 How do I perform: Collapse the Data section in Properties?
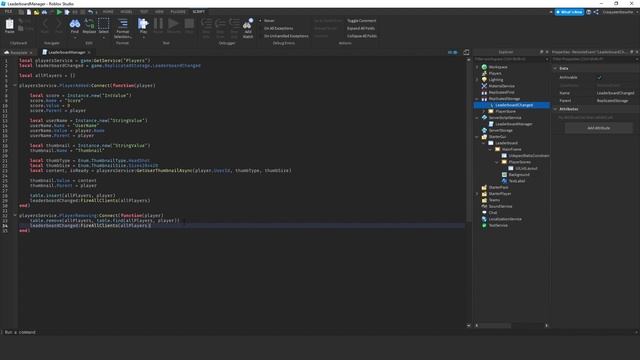(556, 69)
